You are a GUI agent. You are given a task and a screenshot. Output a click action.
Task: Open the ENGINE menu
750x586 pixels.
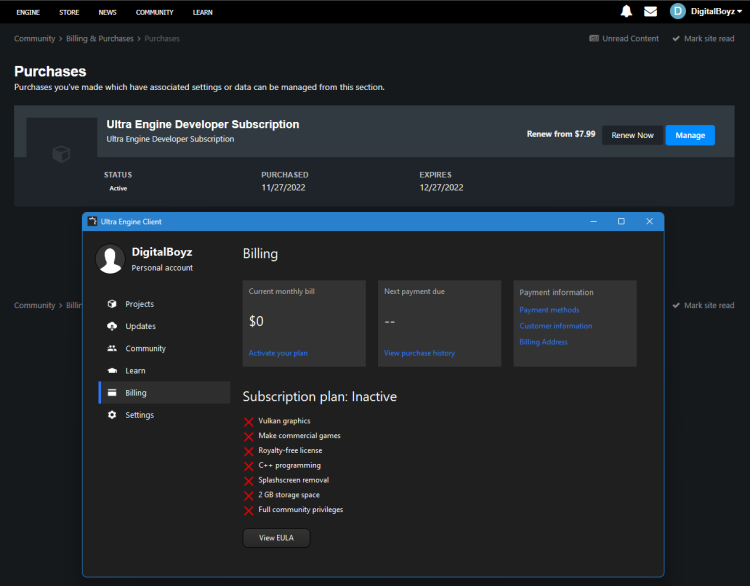28,12
